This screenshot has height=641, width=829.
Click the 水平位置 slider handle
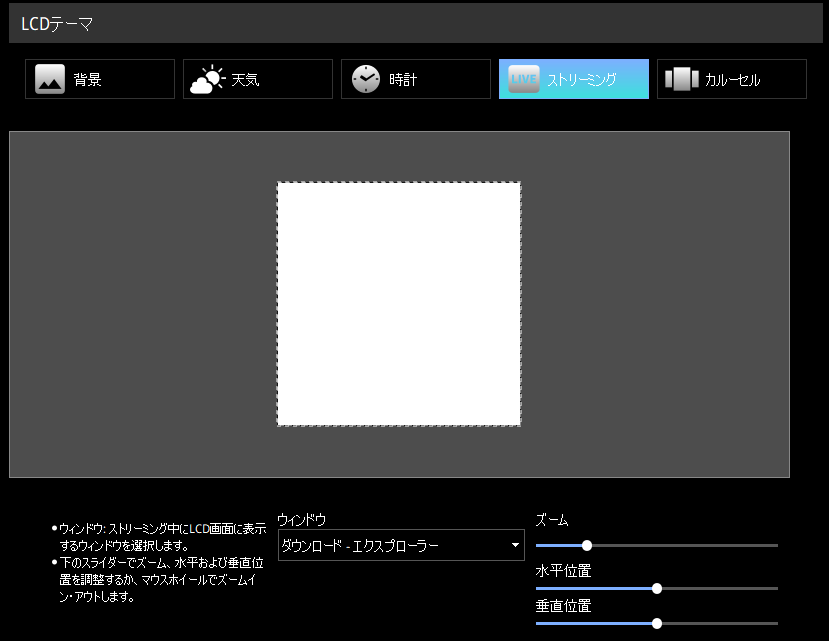point(657,588)
